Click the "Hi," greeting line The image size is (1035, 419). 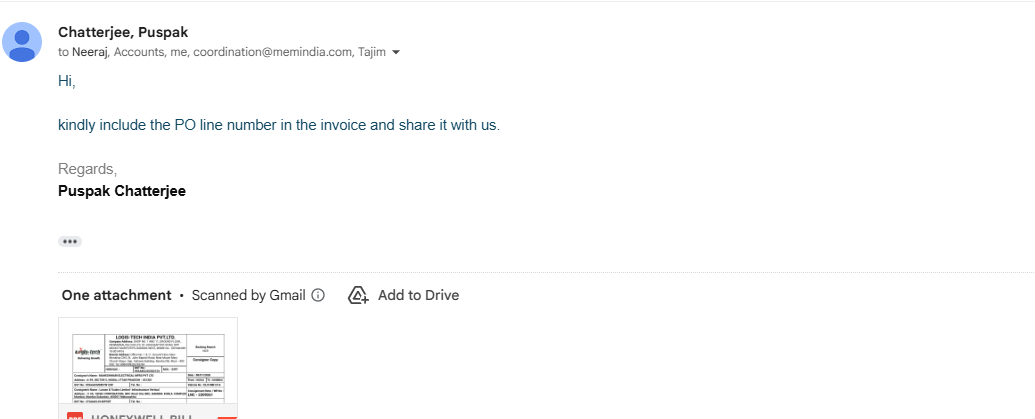67,81
